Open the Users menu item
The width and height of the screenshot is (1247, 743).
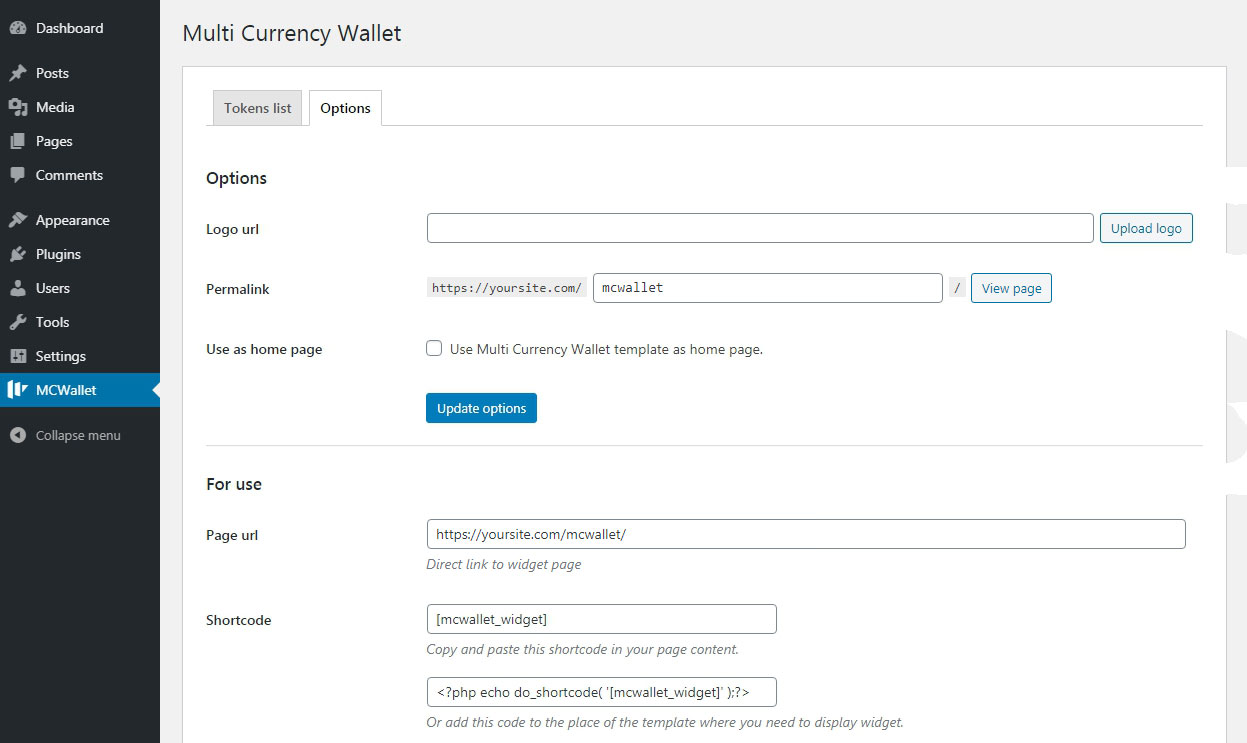(x=80, y=288)
